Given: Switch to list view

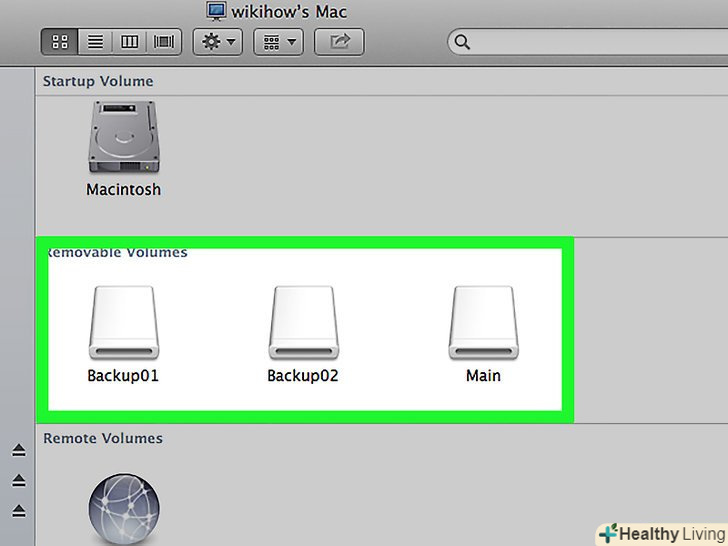Looking at the screenshot, I should pos(95,42).
